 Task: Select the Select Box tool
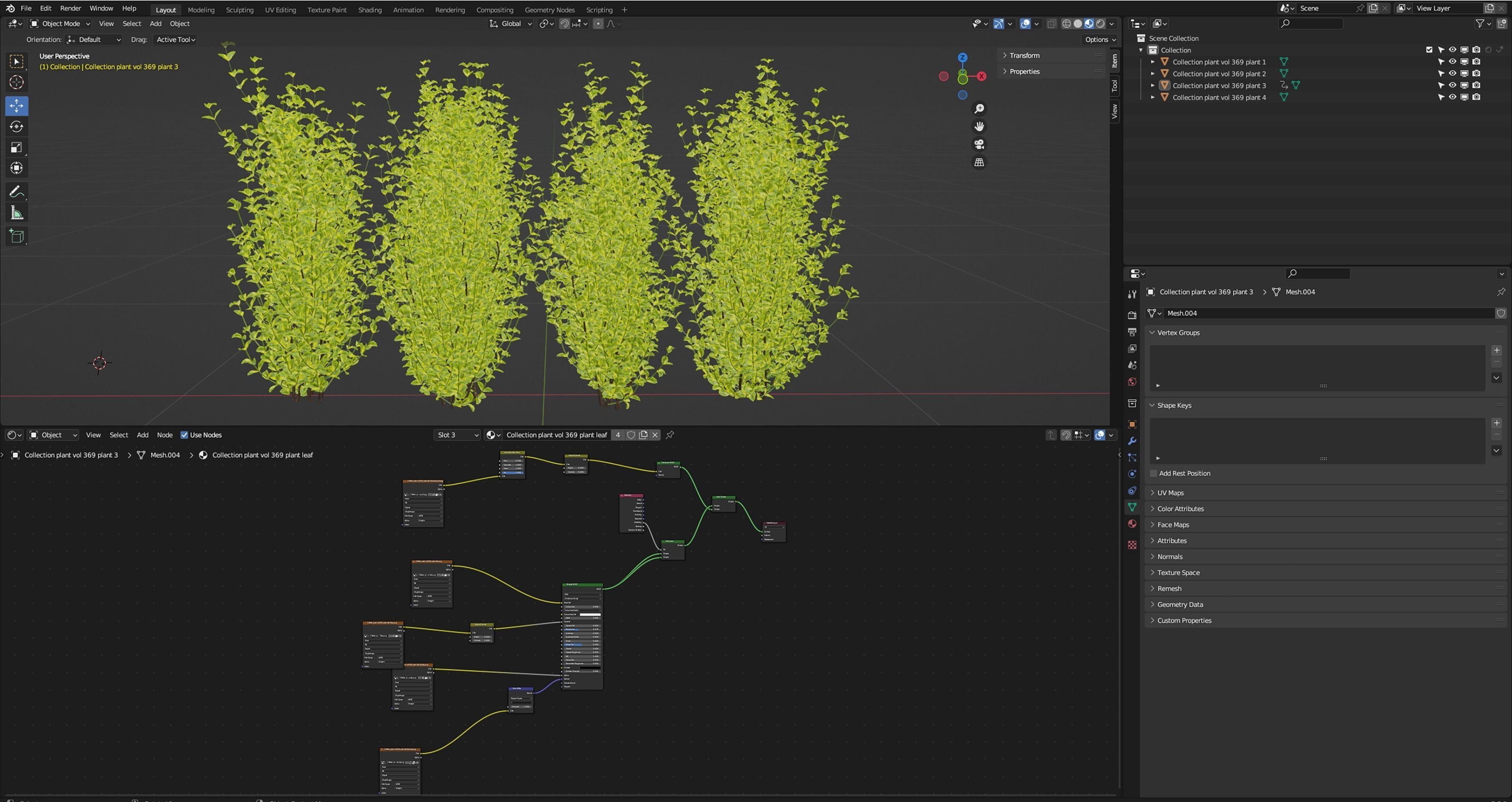point(16,62)
